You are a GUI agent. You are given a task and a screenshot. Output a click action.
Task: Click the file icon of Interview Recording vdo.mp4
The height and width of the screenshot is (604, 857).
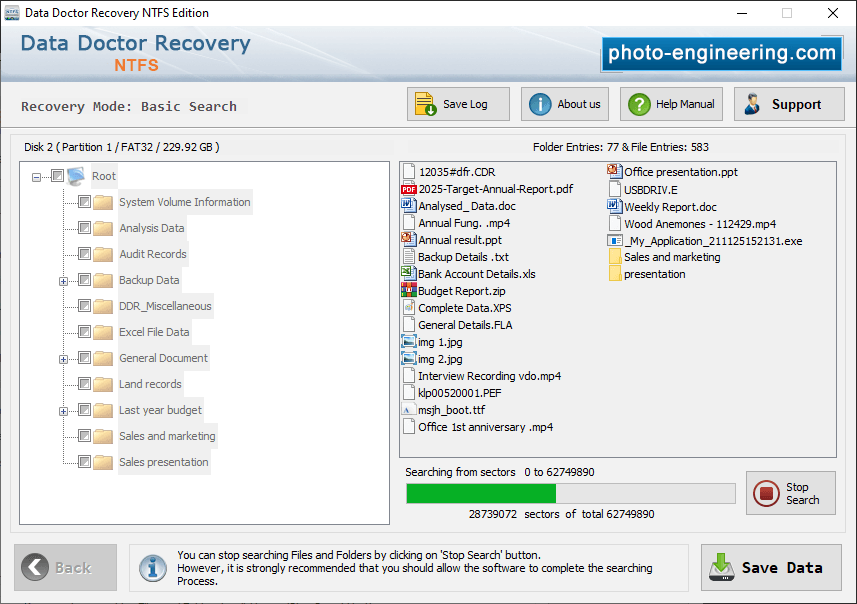(x=408, y=376)
